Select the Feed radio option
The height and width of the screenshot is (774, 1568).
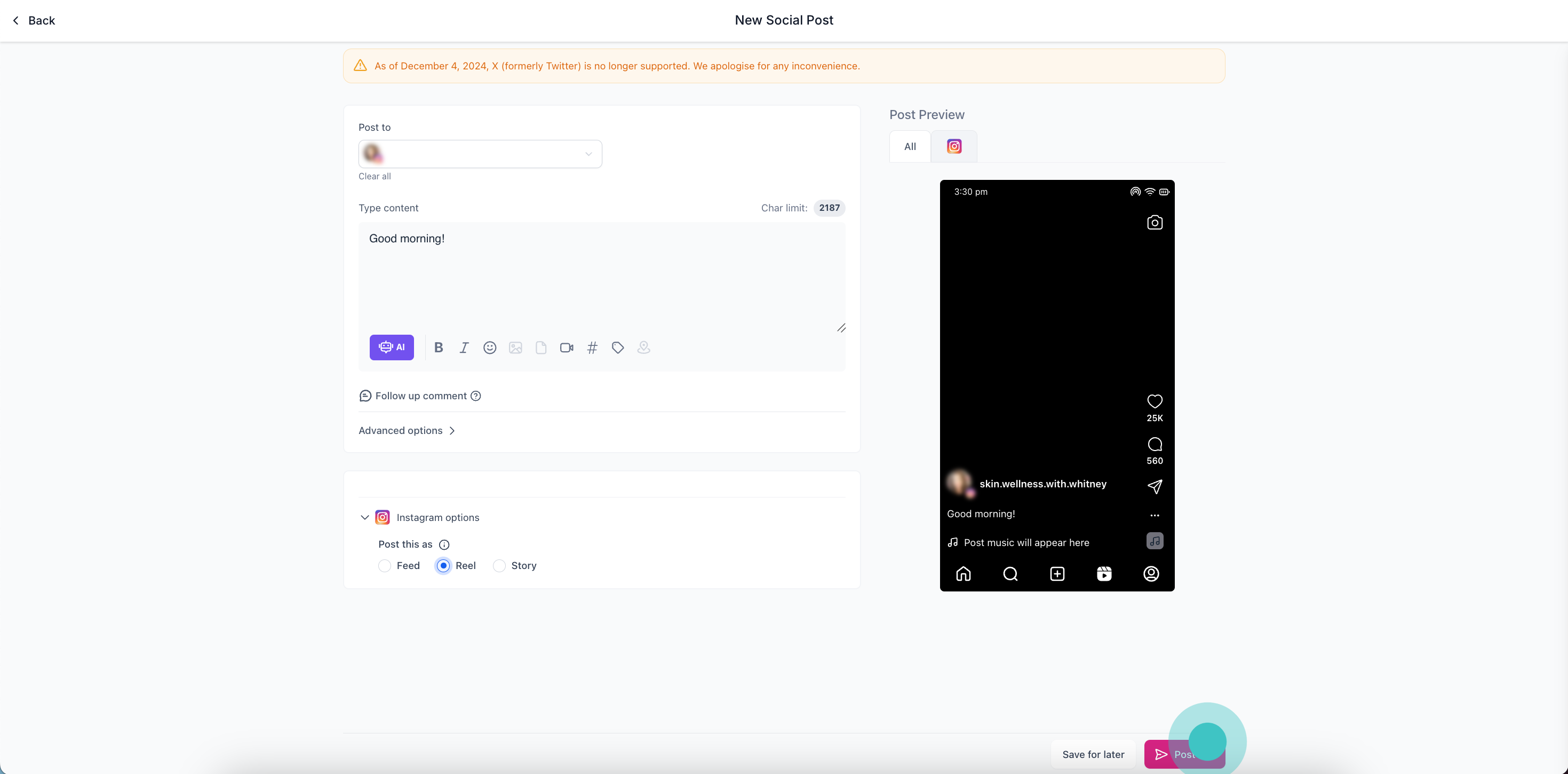point(385,566)
